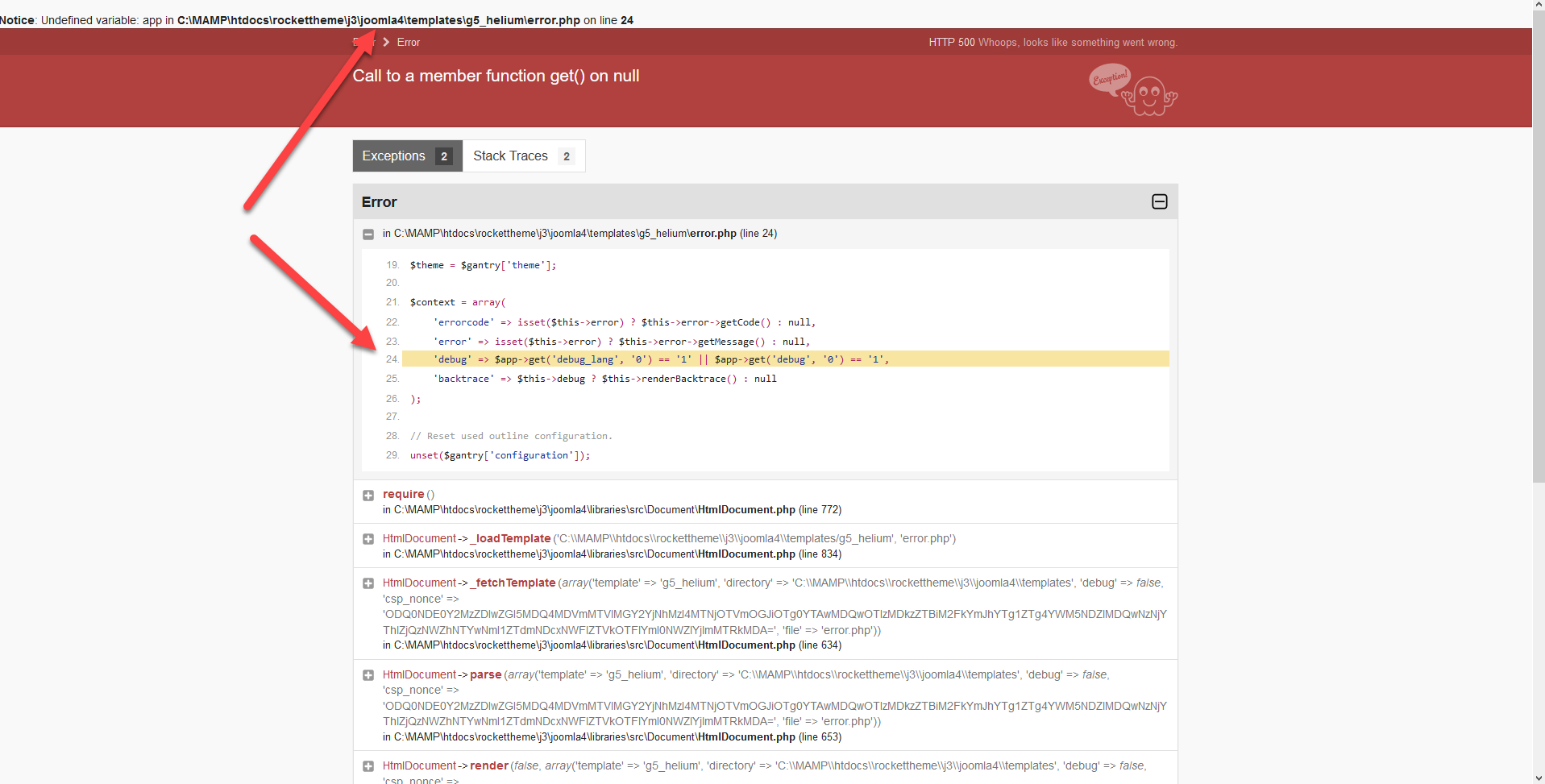The width and height of the screenshot is (1545, 784).
Task: Select the Exceptions tab
Action: pyautogui.click(x=393, y=156)
